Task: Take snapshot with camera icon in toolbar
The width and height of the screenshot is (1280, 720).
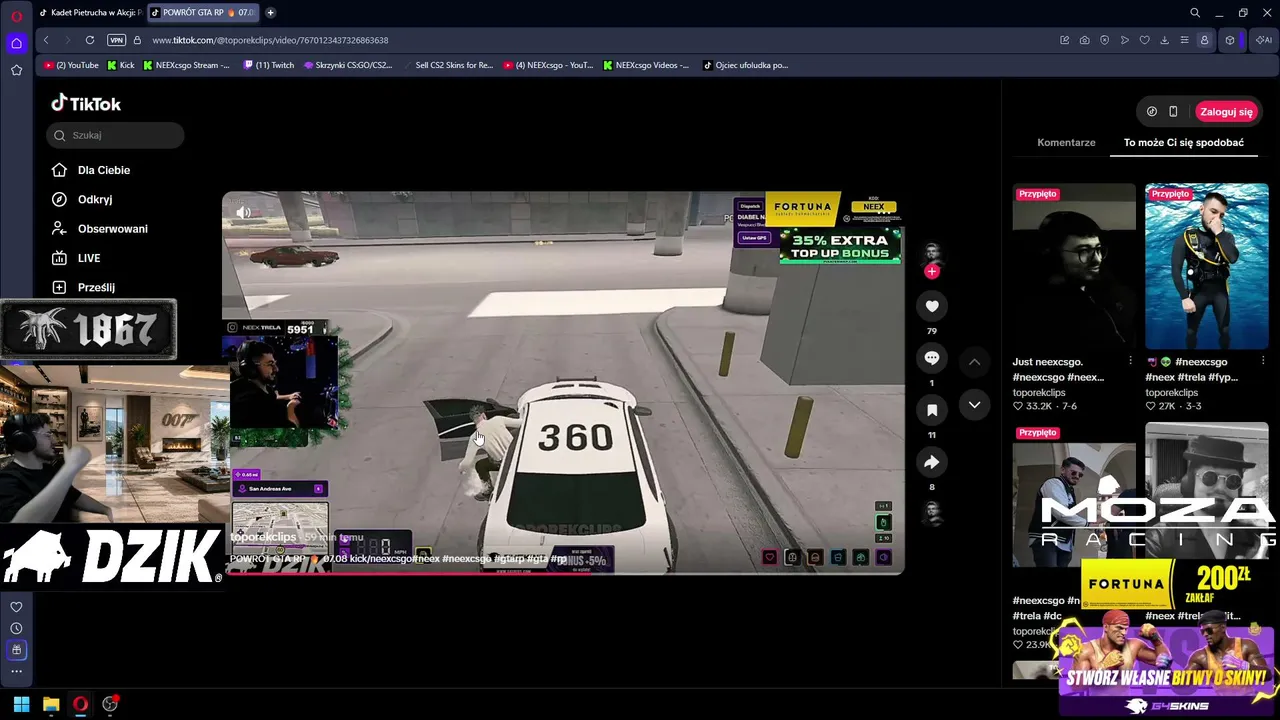Action: pos(1085,40)
